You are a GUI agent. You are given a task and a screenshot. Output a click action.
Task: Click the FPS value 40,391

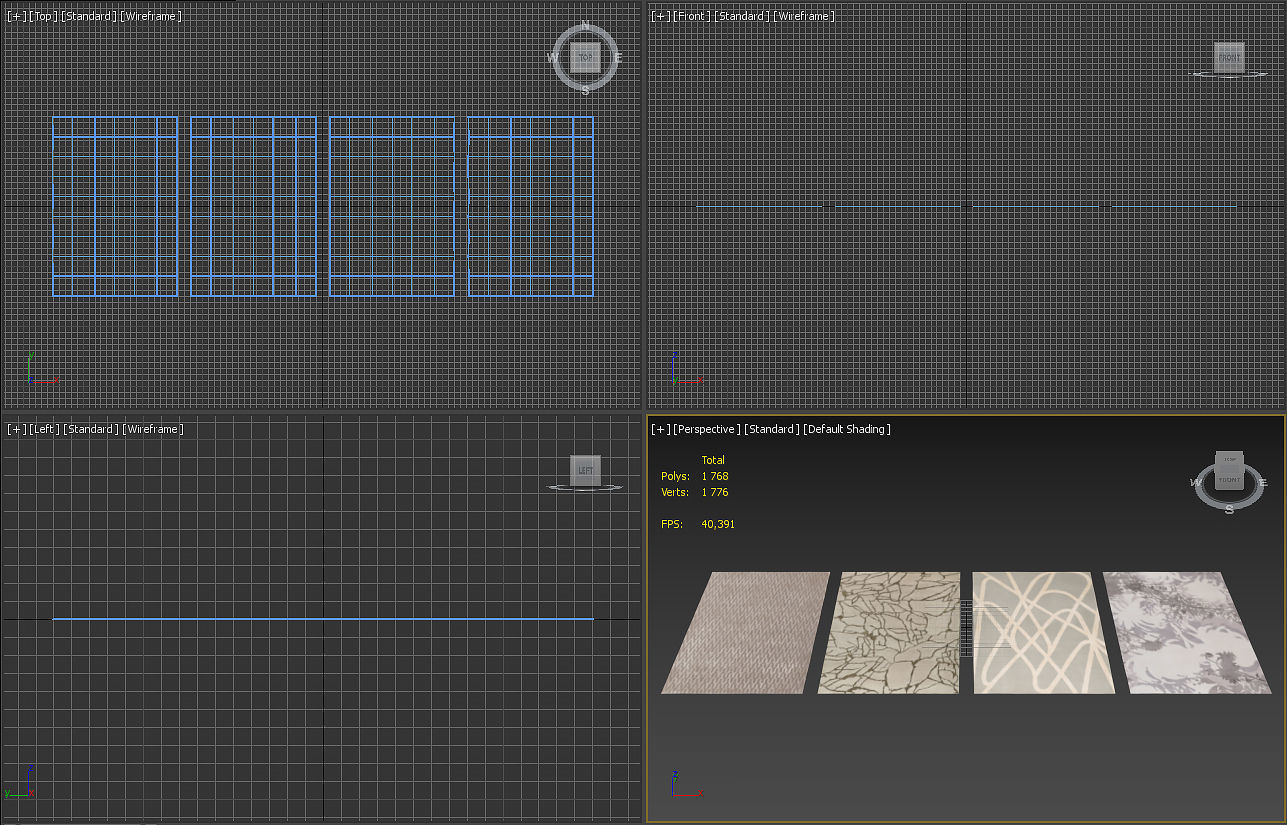coord(718,524)
